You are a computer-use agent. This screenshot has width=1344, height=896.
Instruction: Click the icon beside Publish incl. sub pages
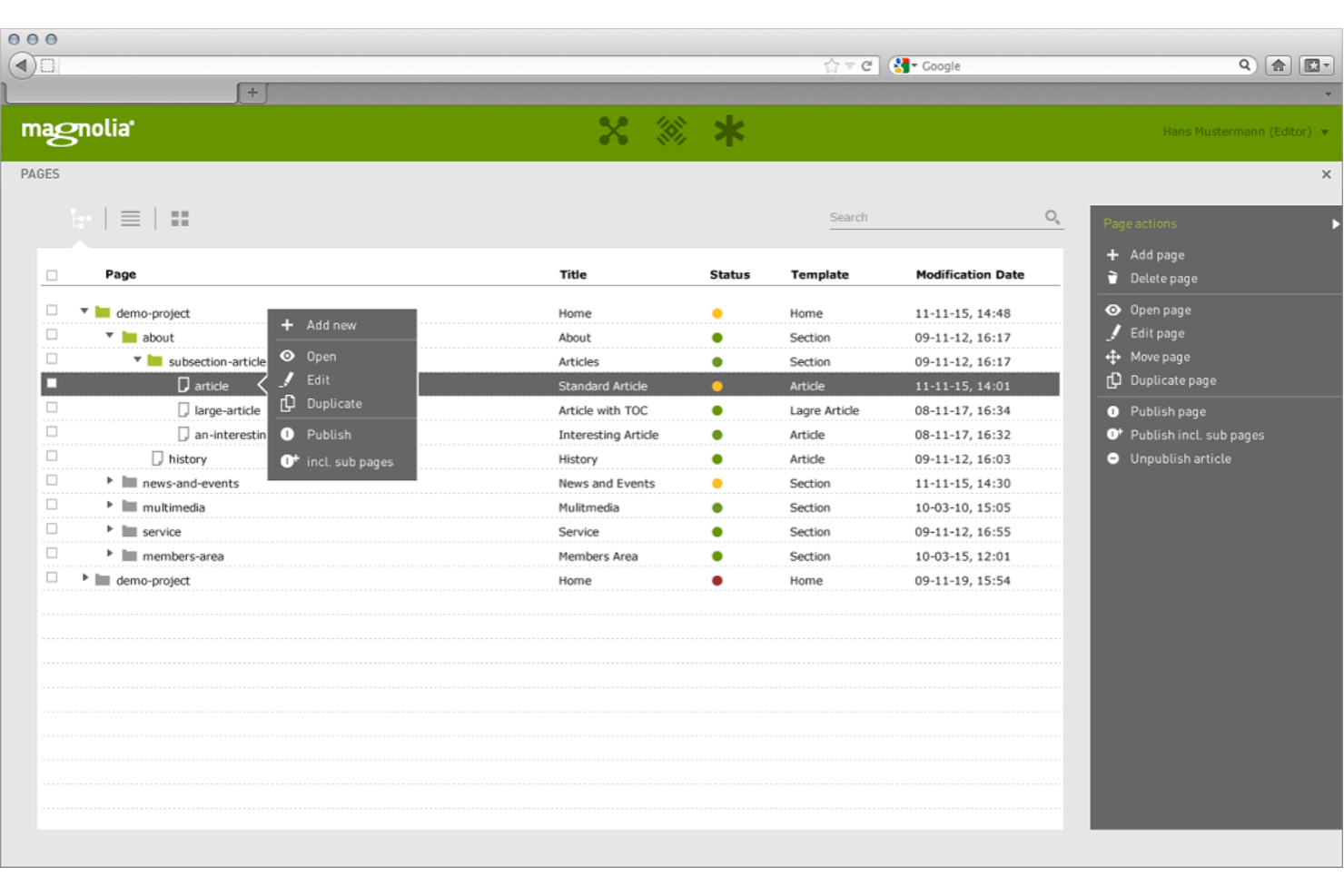(1113, 435)
